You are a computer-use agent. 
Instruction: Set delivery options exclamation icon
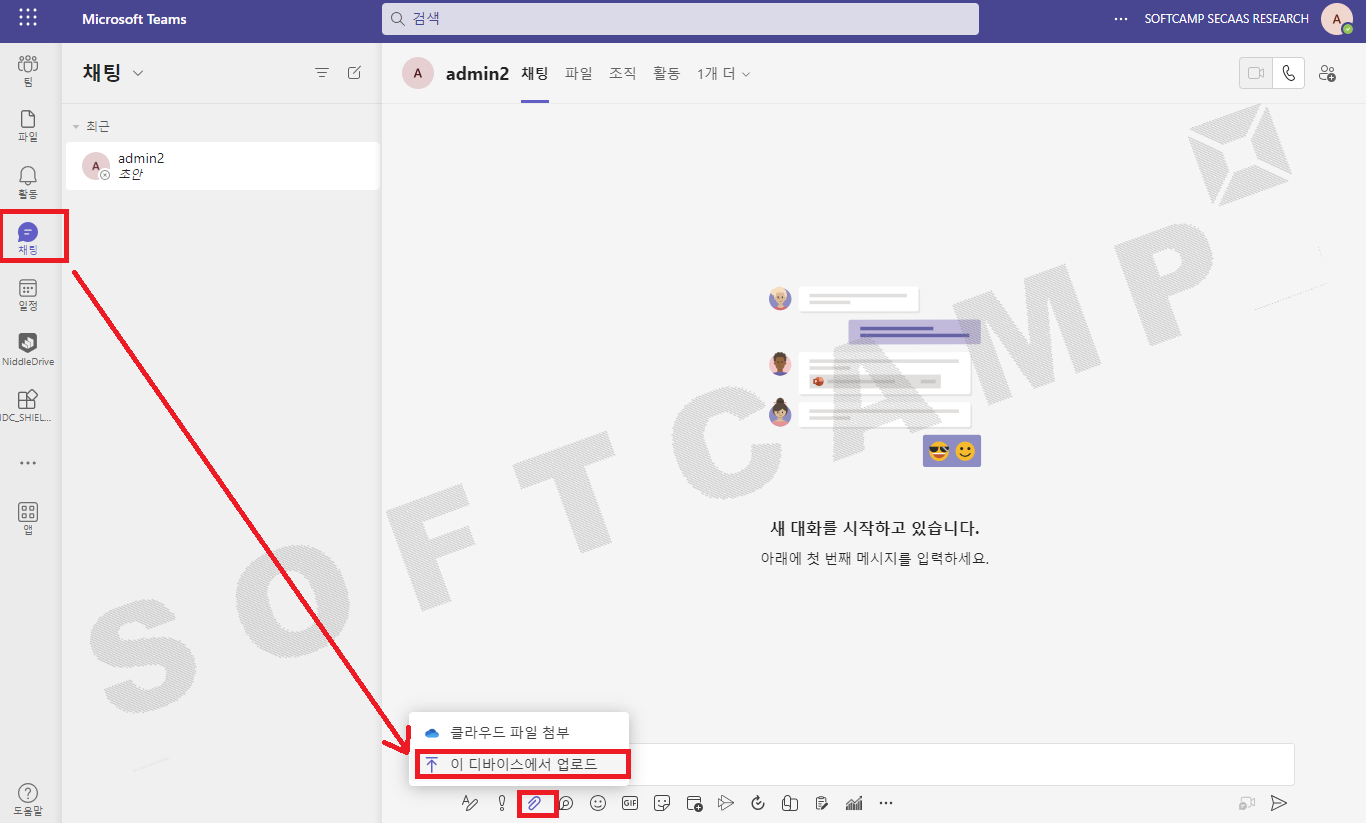point(502,803)
